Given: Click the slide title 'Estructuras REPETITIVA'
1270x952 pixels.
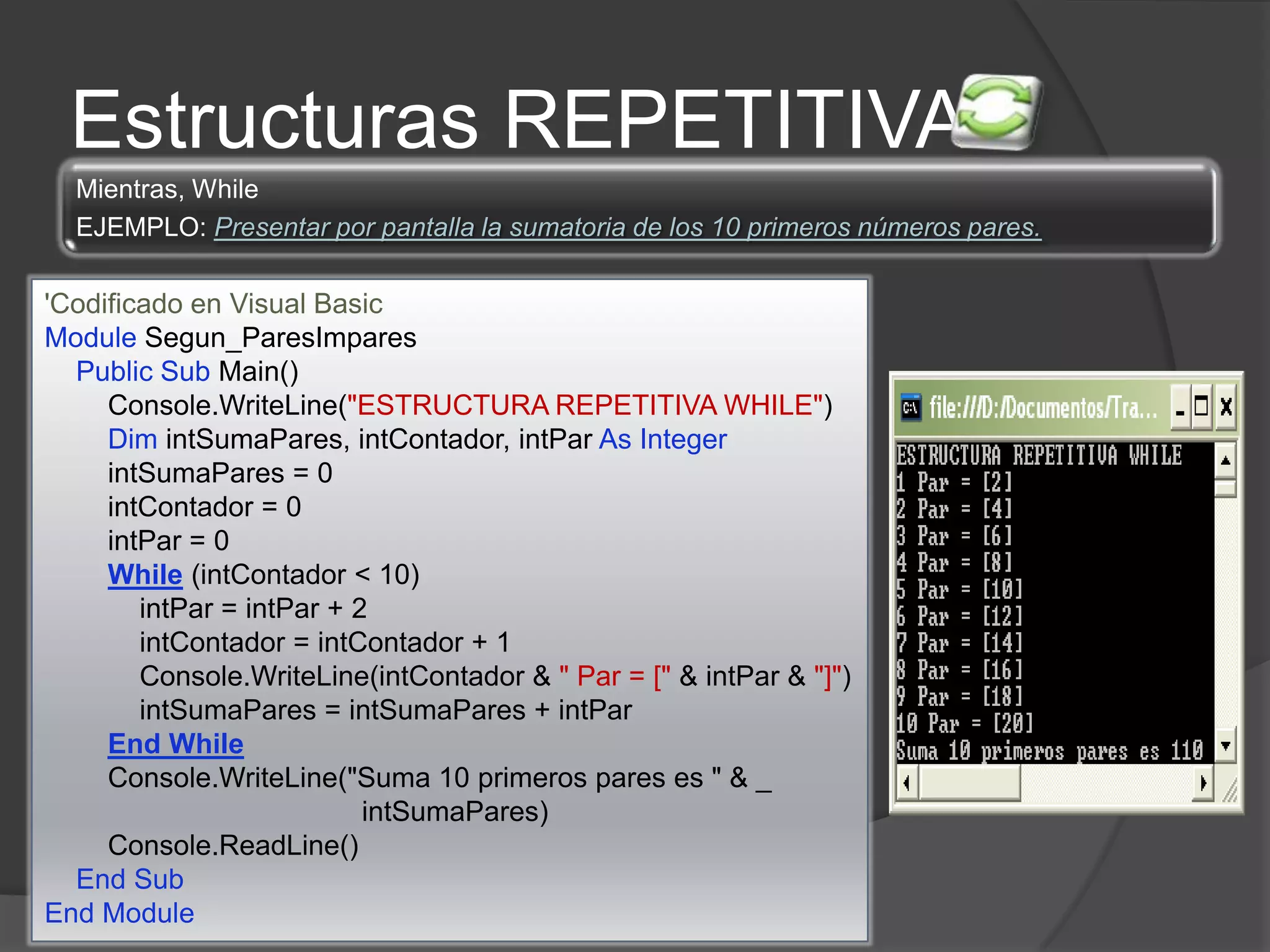Looking at the screenshot, I should point(515,119).
